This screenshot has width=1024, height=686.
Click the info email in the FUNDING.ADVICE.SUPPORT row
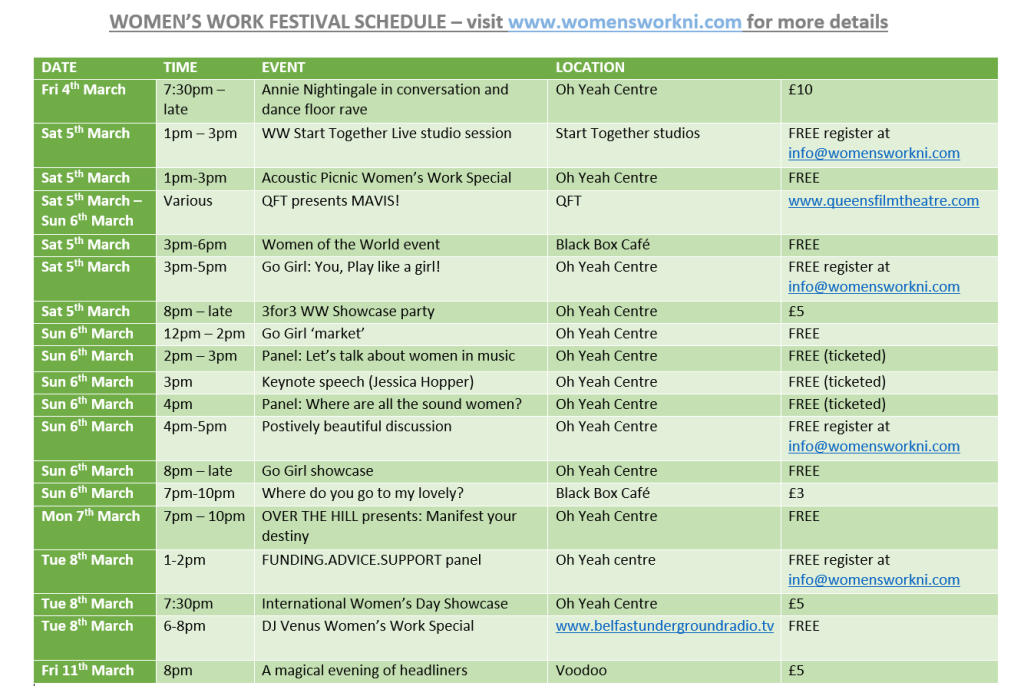[x=874, y=580]
